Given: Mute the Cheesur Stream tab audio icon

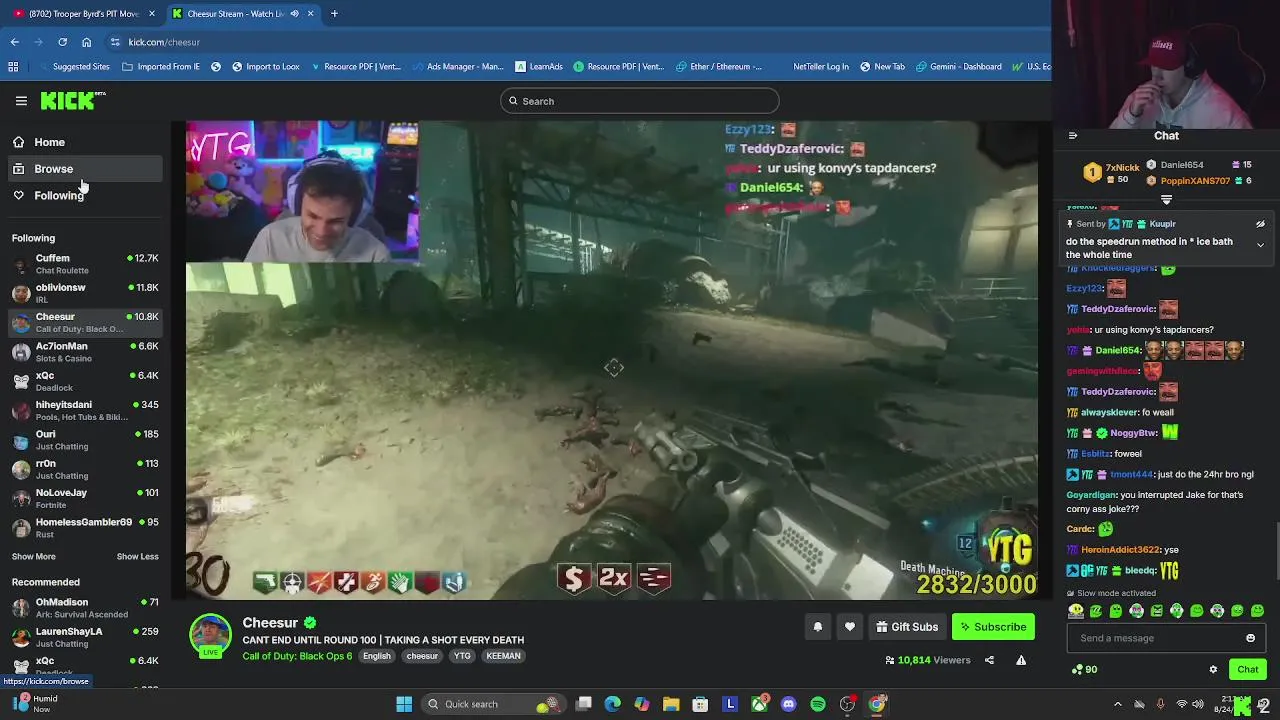Looking at the screenshot, I should tap(294, 14).
